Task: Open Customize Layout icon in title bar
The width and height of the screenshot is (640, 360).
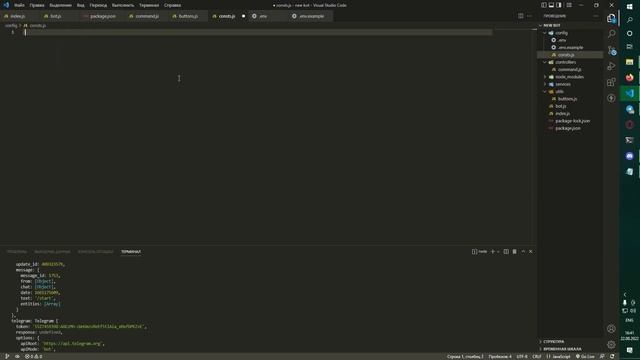Action: tap(569, 5)
